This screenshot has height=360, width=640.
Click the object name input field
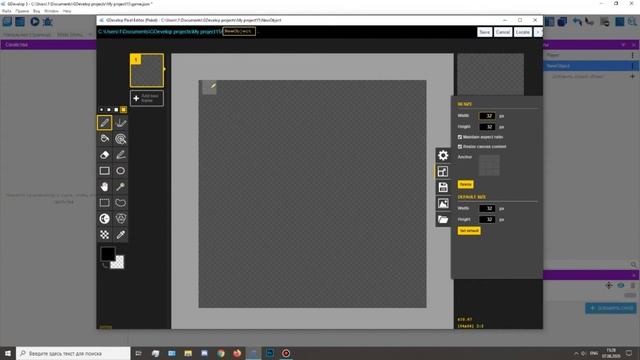click(239, 31)
